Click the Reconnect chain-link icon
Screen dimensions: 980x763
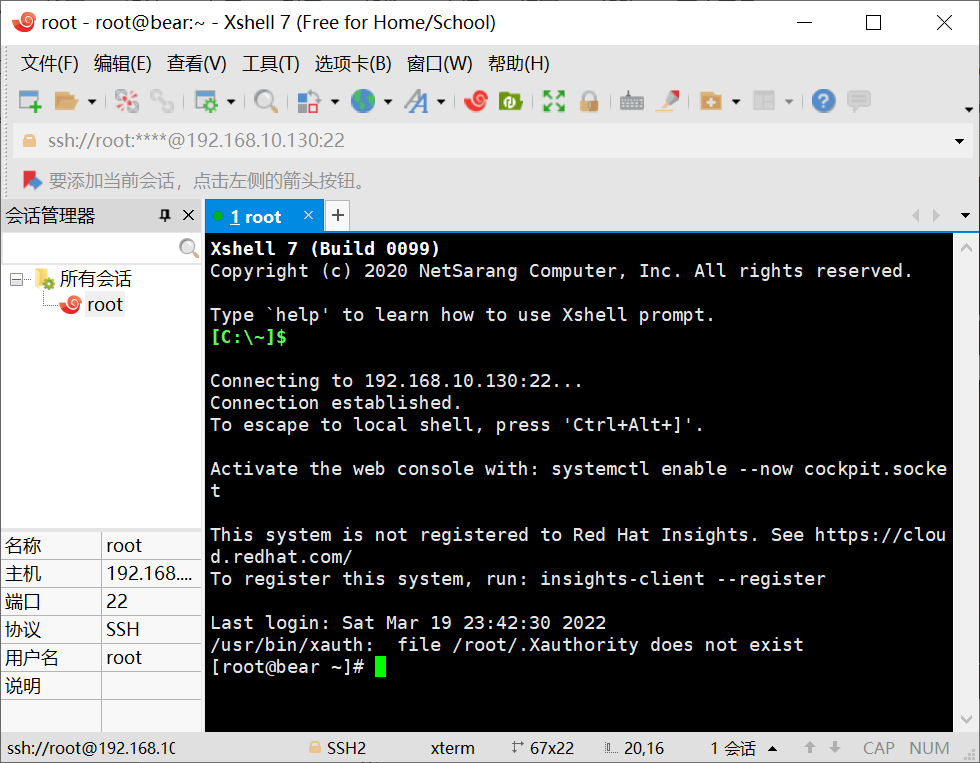click(x=162, y=101)
